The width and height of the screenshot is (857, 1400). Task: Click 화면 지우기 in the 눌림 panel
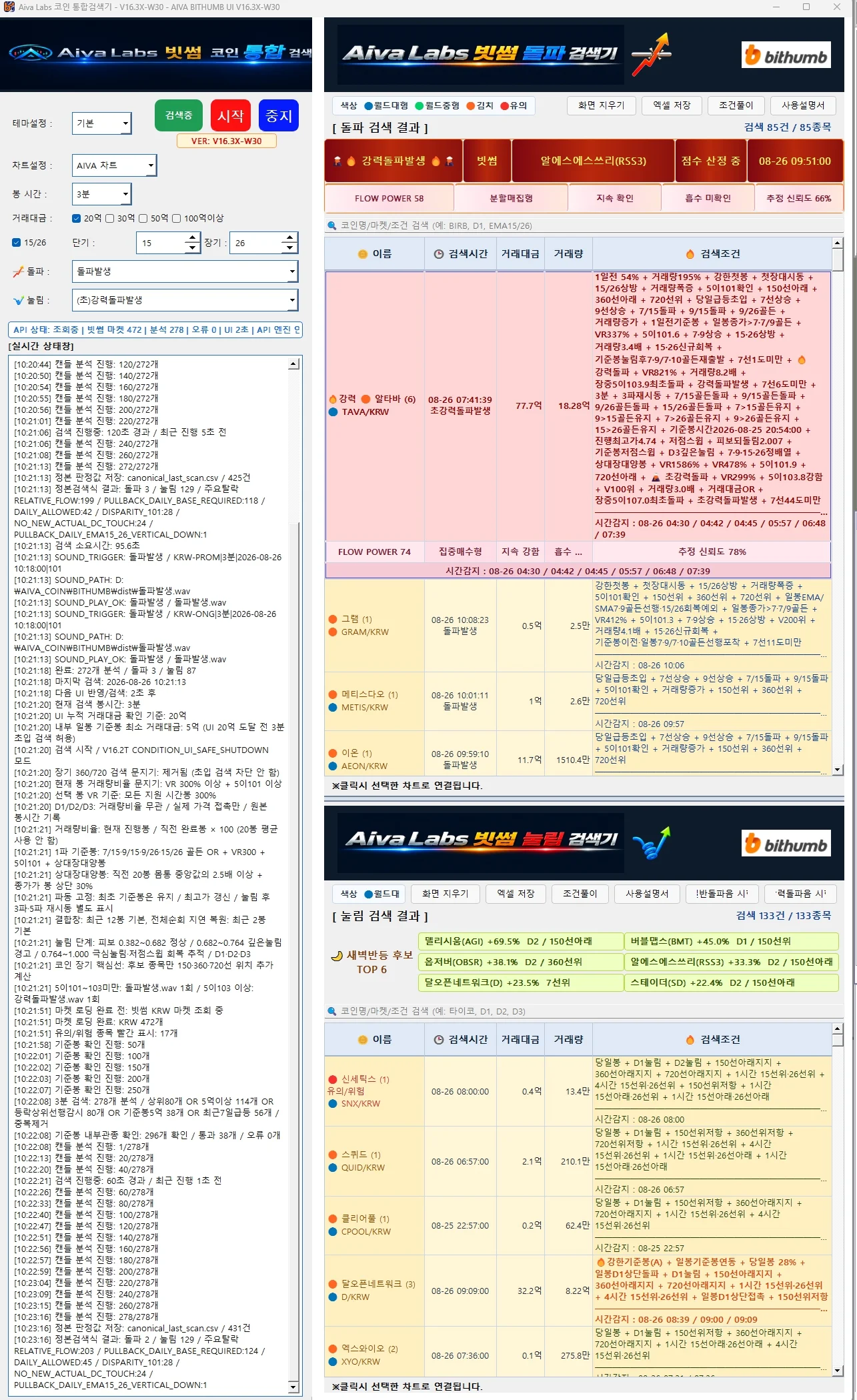446,894
